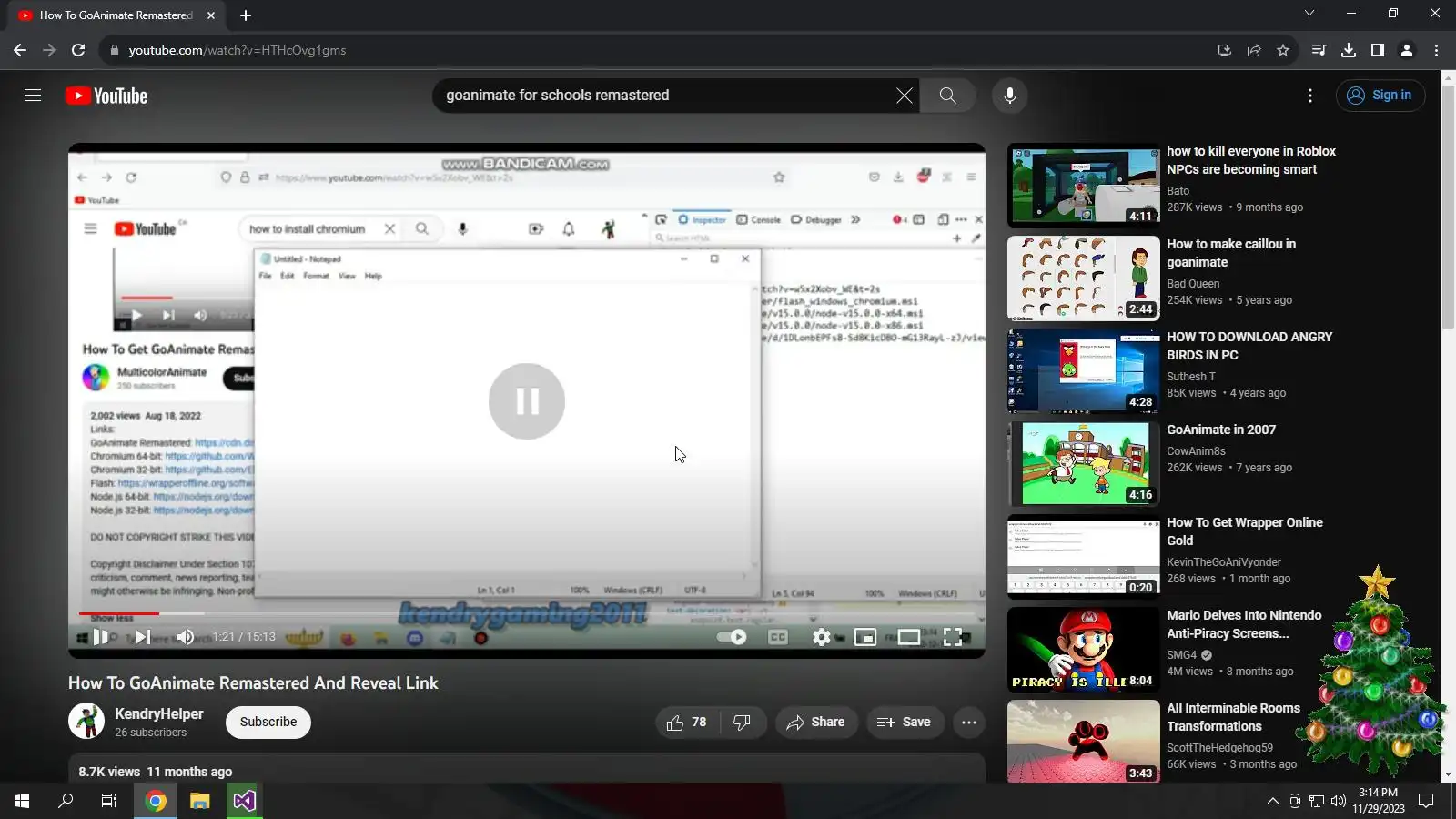Open 'Mario Delves Into Nintendo Anti-Piracy Screens' title
1456x819 pixels.
[1244, 624]
